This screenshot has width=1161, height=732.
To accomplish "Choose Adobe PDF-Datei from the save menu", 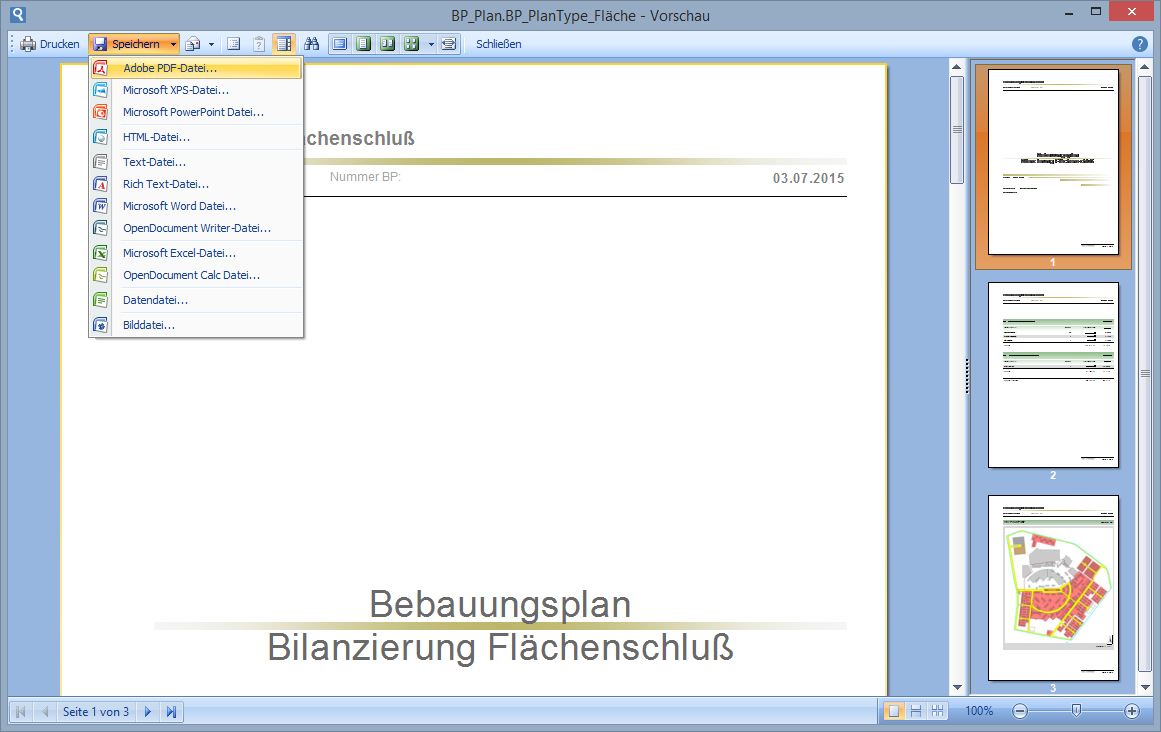I will coord(171,68).
